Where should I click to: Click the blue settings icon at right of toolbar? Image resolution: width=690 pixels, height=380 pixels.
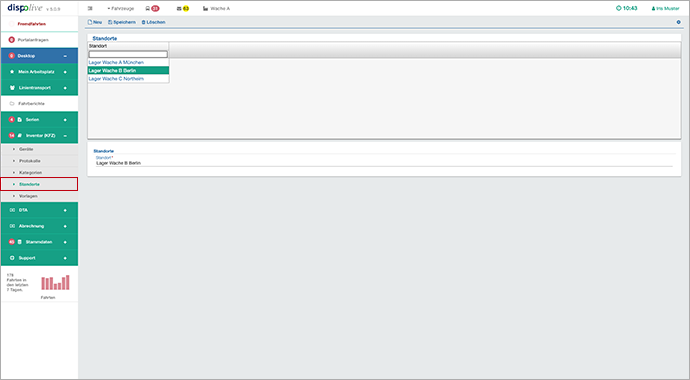pos(679,22)
